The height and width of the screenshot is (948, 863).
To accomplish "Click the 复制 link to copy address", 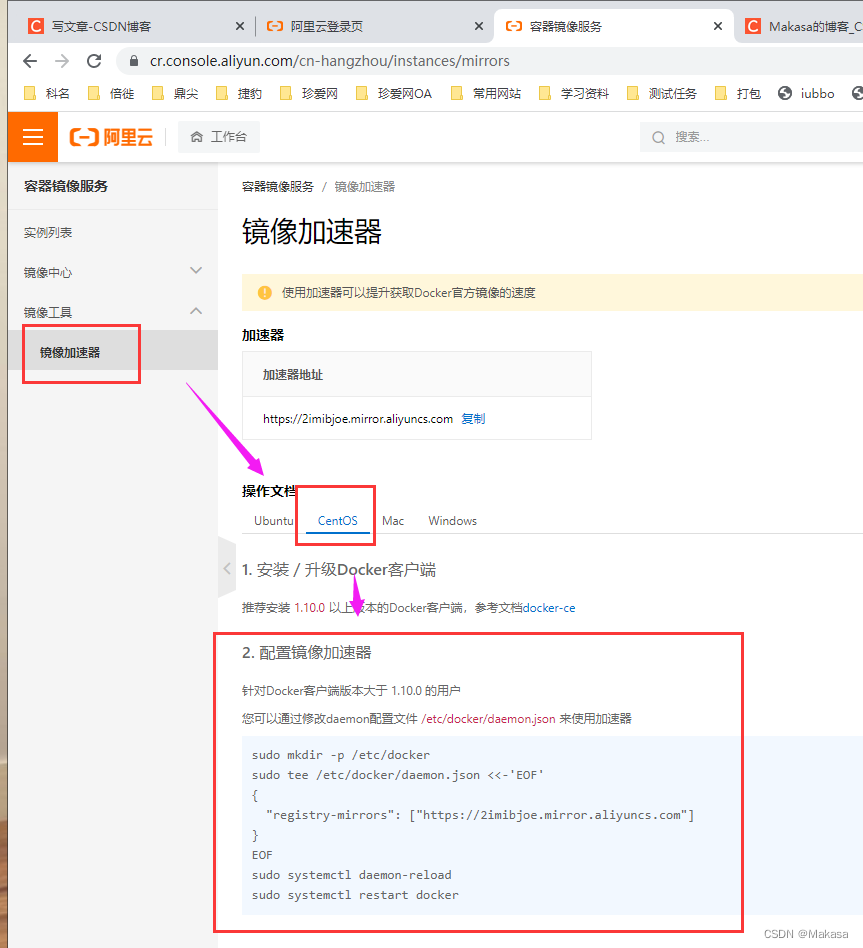I will [x=473, y=418].
